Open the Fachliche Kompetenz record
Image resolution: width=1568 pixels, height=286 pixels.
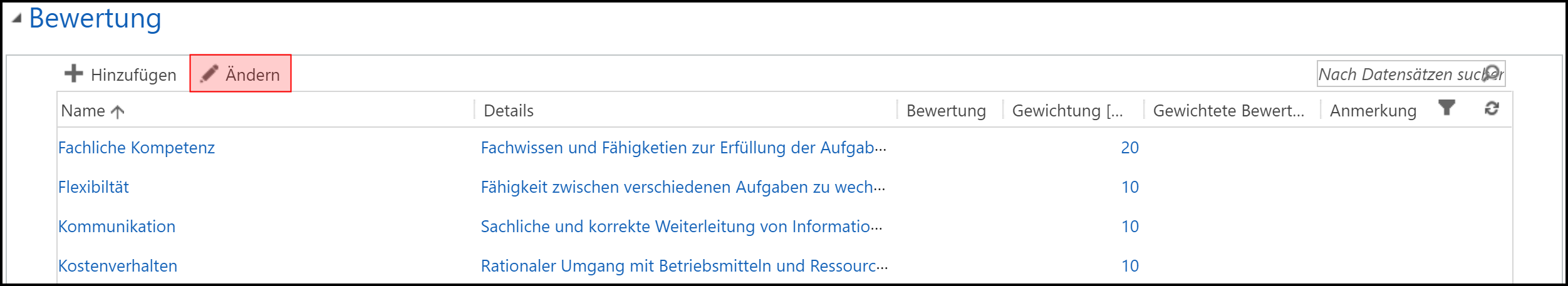click(137, 148)
